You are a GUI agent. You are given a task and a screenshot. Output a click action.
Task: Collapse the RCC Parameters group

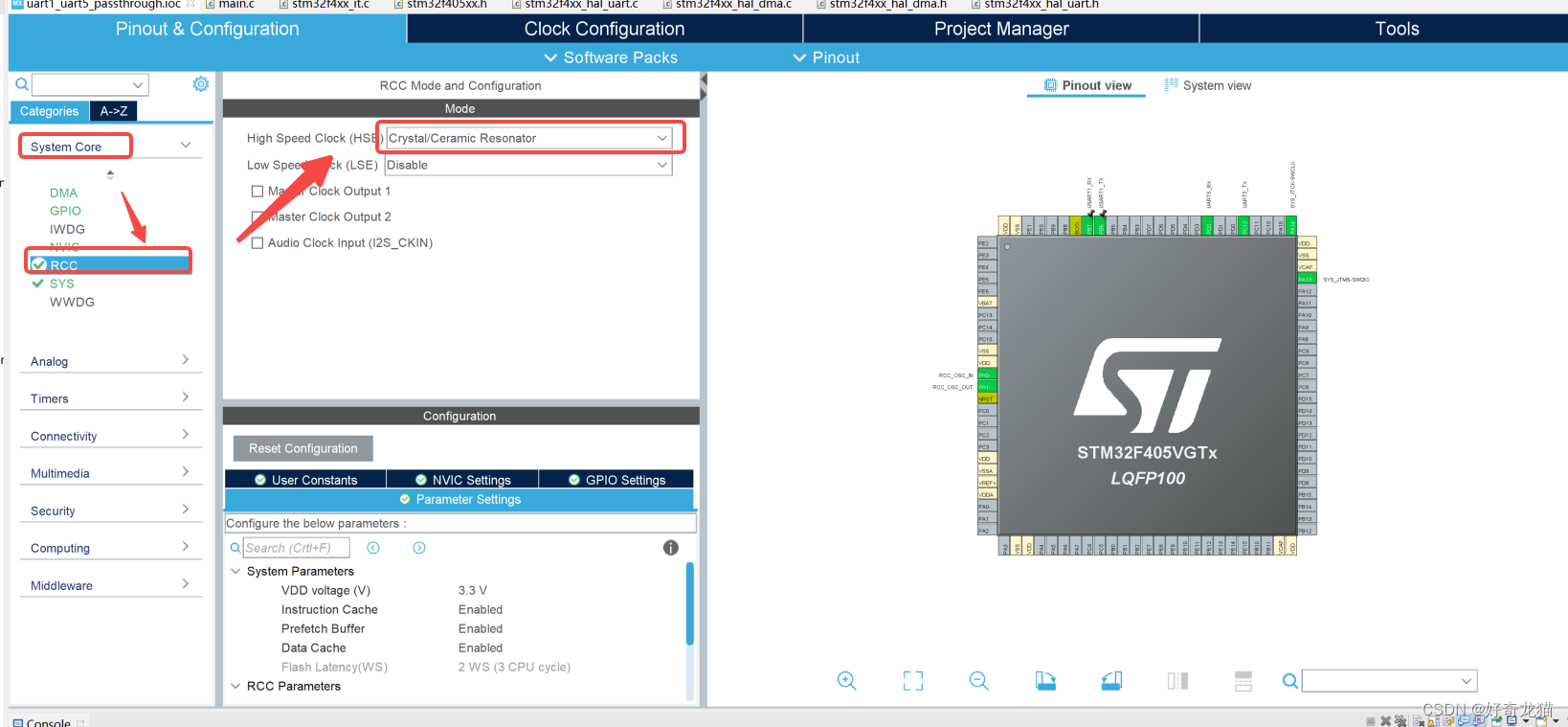pos(235,686)
